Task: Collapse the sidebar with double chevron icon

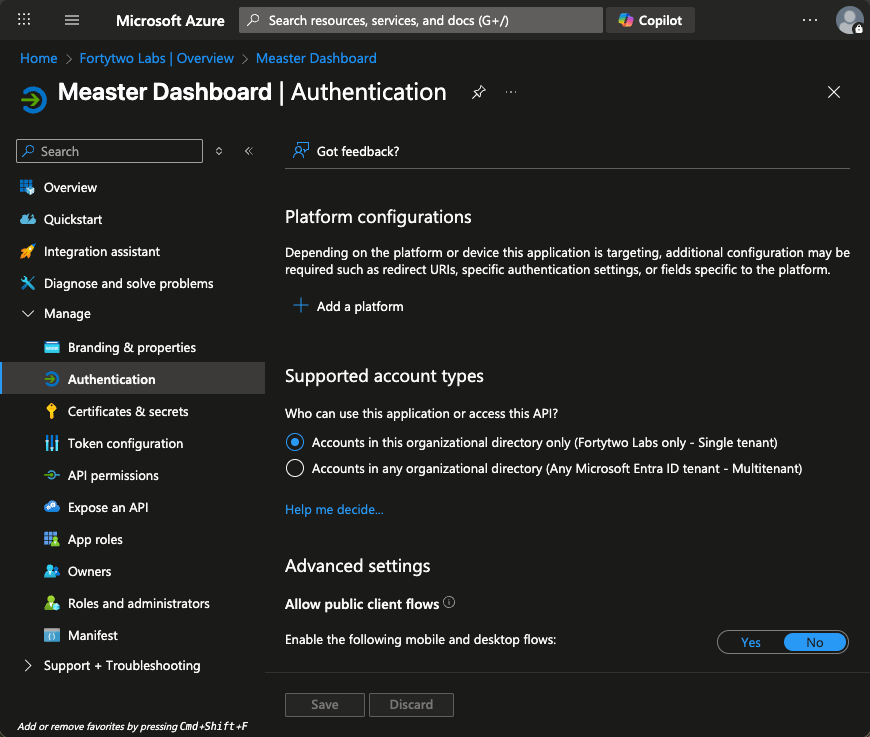Action: (x=249, y=151)
